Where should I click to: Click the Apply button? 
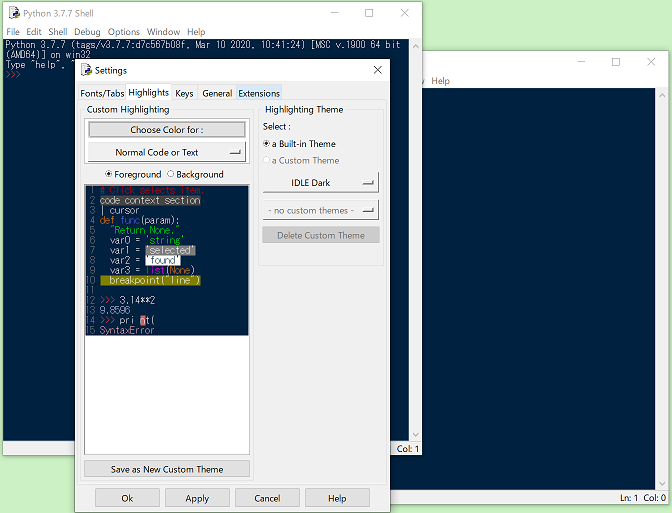click(x=197, y=498)
